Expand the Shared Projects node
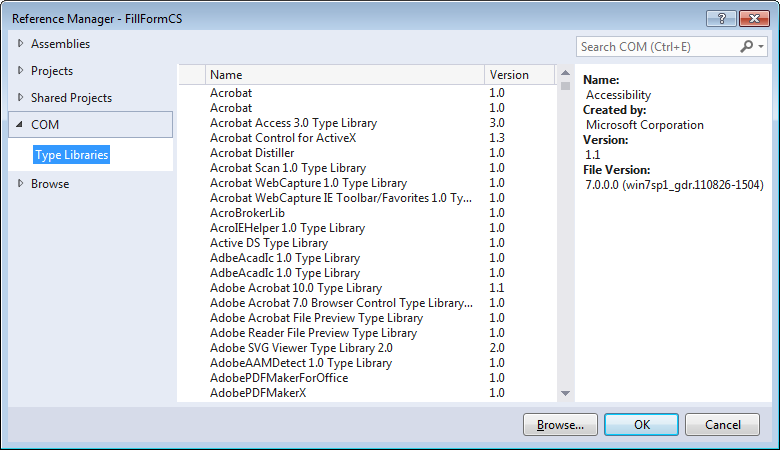This screenshot has height=450, width=780. click(x=20, y=97)
